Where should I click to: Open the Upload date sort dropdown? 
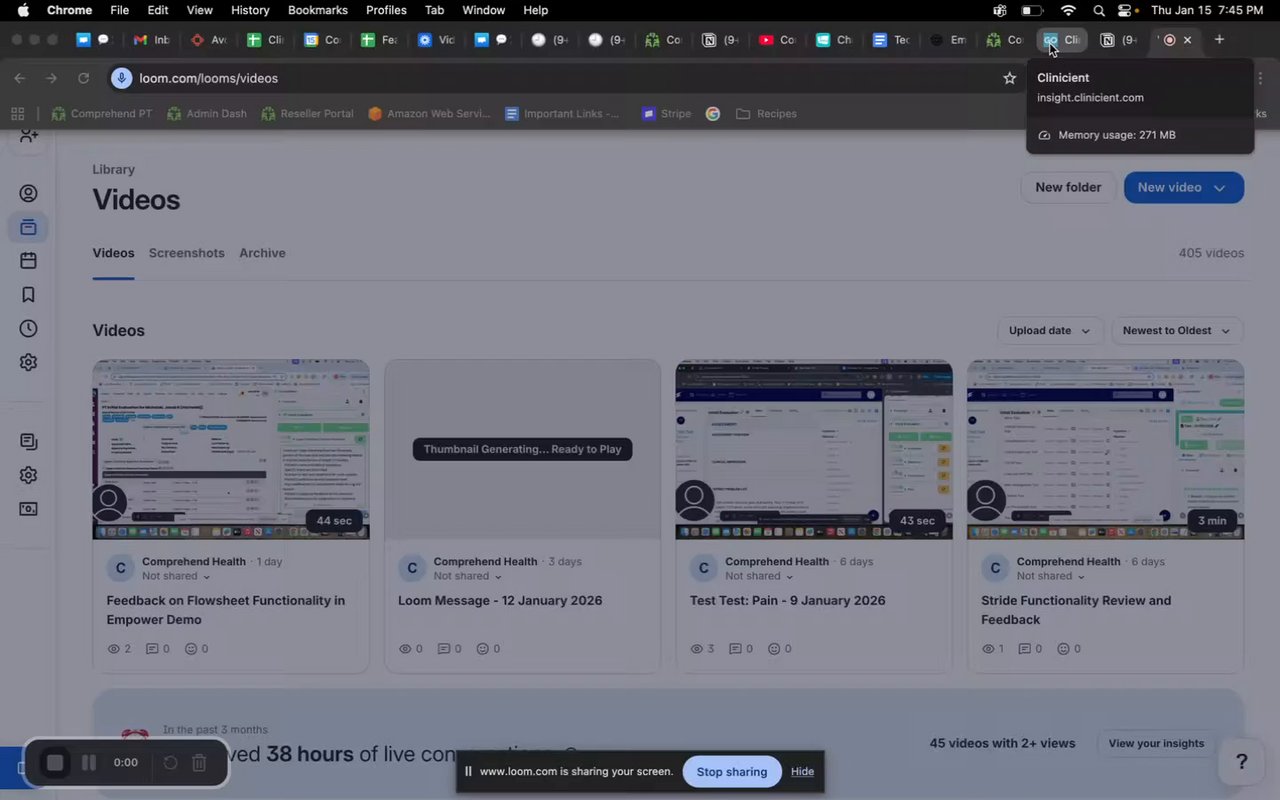(1050, 331)
